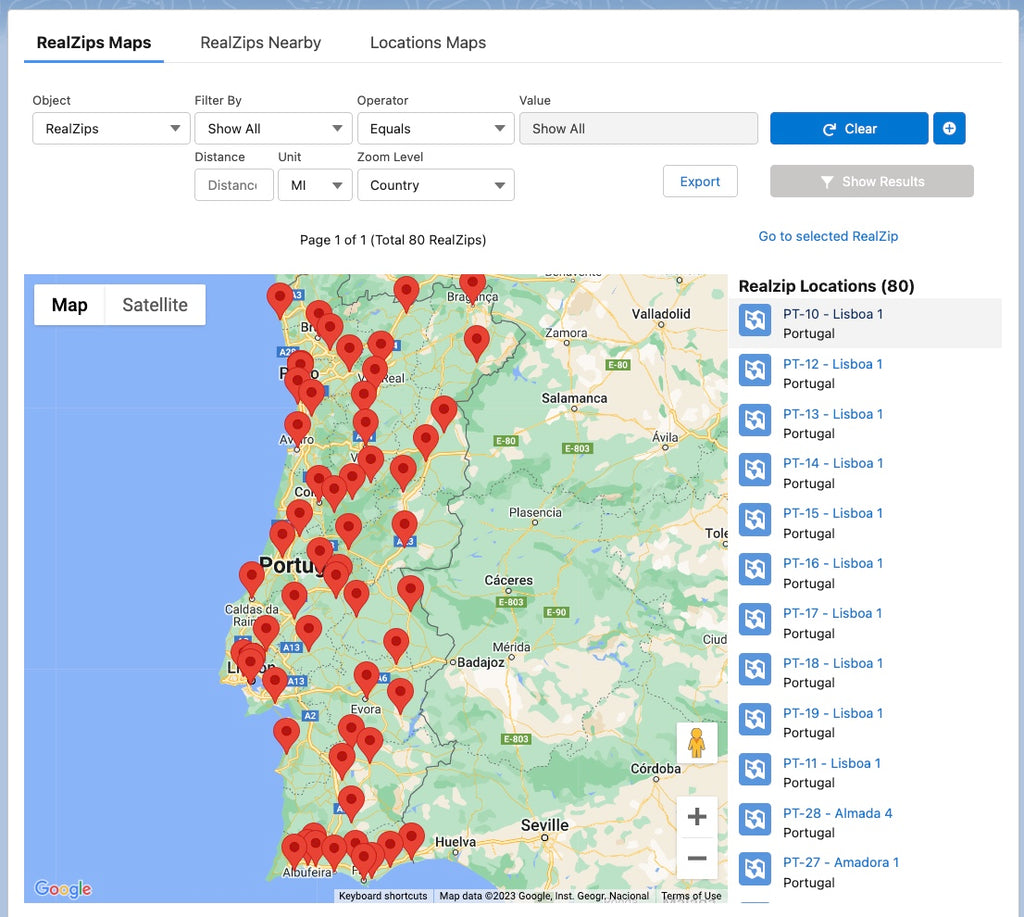Open the PT-15 - Lisboa 1 link

pos(833,513)
